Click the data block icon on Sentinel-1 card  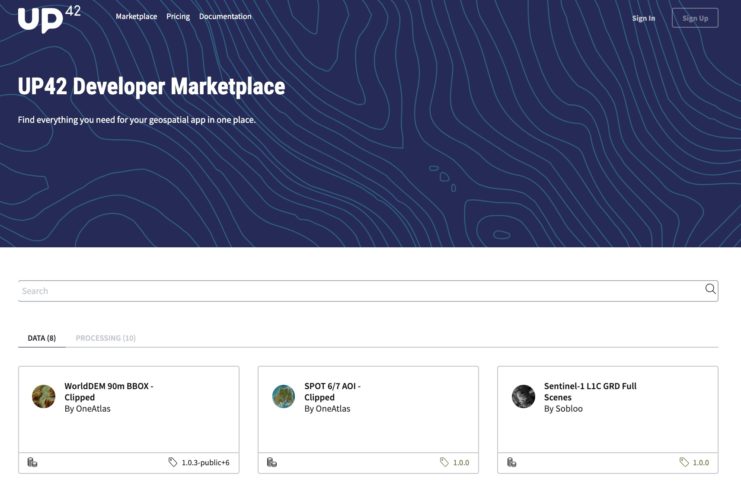pos(511,462)
